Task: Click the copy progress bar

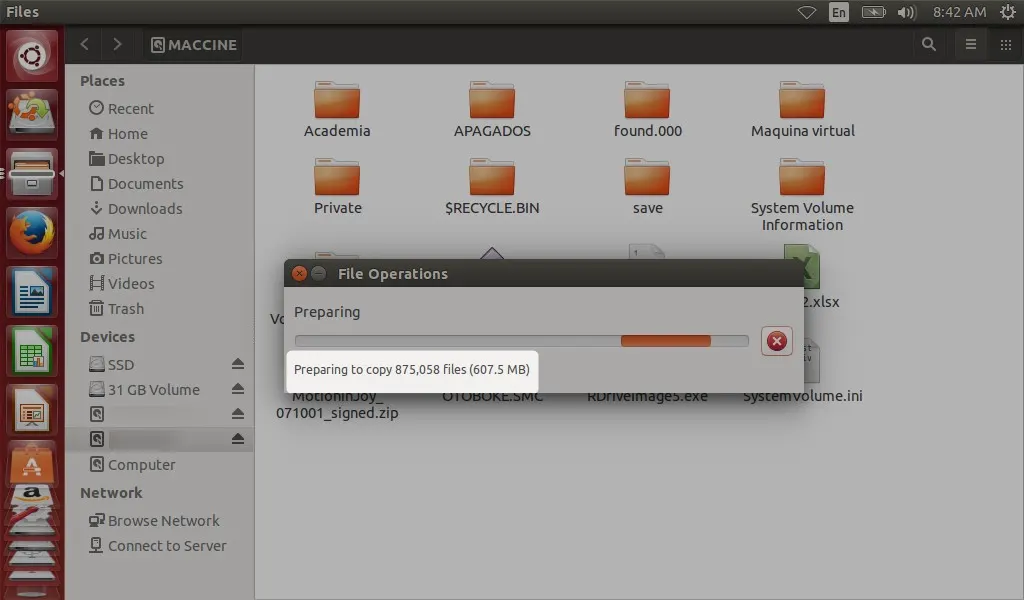Action: click(521, 341)
